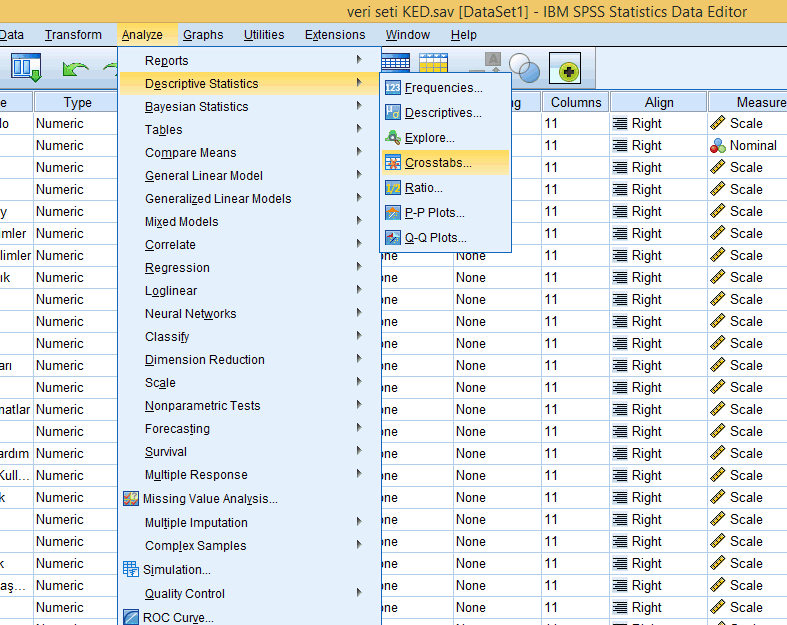Image resolution: width=787 pixels, height=625 pixels.
Task: Click the Align column header
Action: pos(658,102)
